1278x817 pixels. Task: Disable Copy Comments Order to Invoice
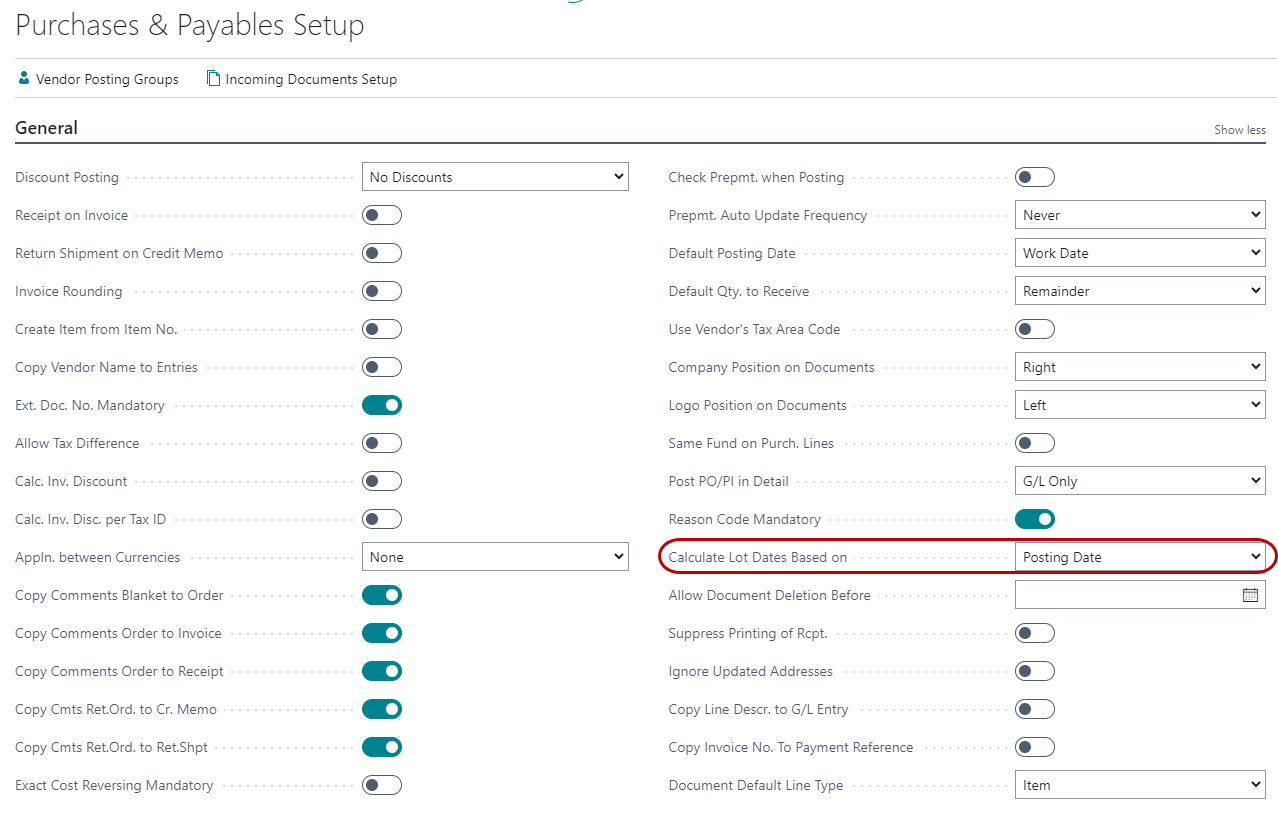click(x=382, y=633)
